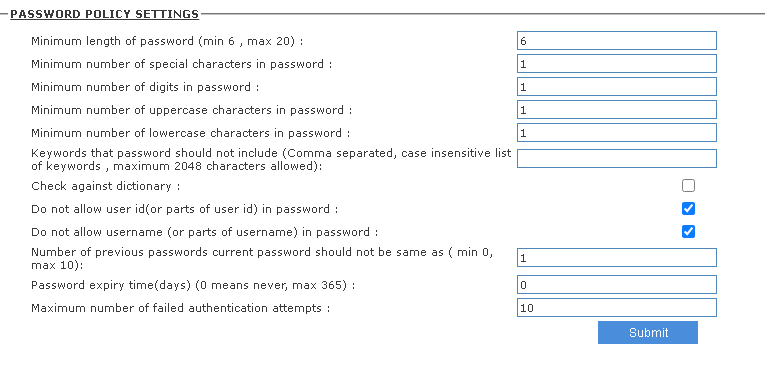Uncheck Do not allow username checkbox
This screenshot has height=365, width=765.
point(688,231)
